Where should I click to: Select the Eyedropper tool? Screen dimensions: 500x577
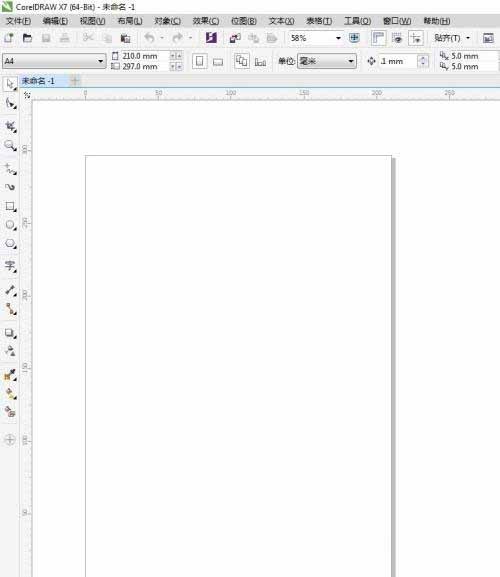pyautogui.click(x=10, y=375)
